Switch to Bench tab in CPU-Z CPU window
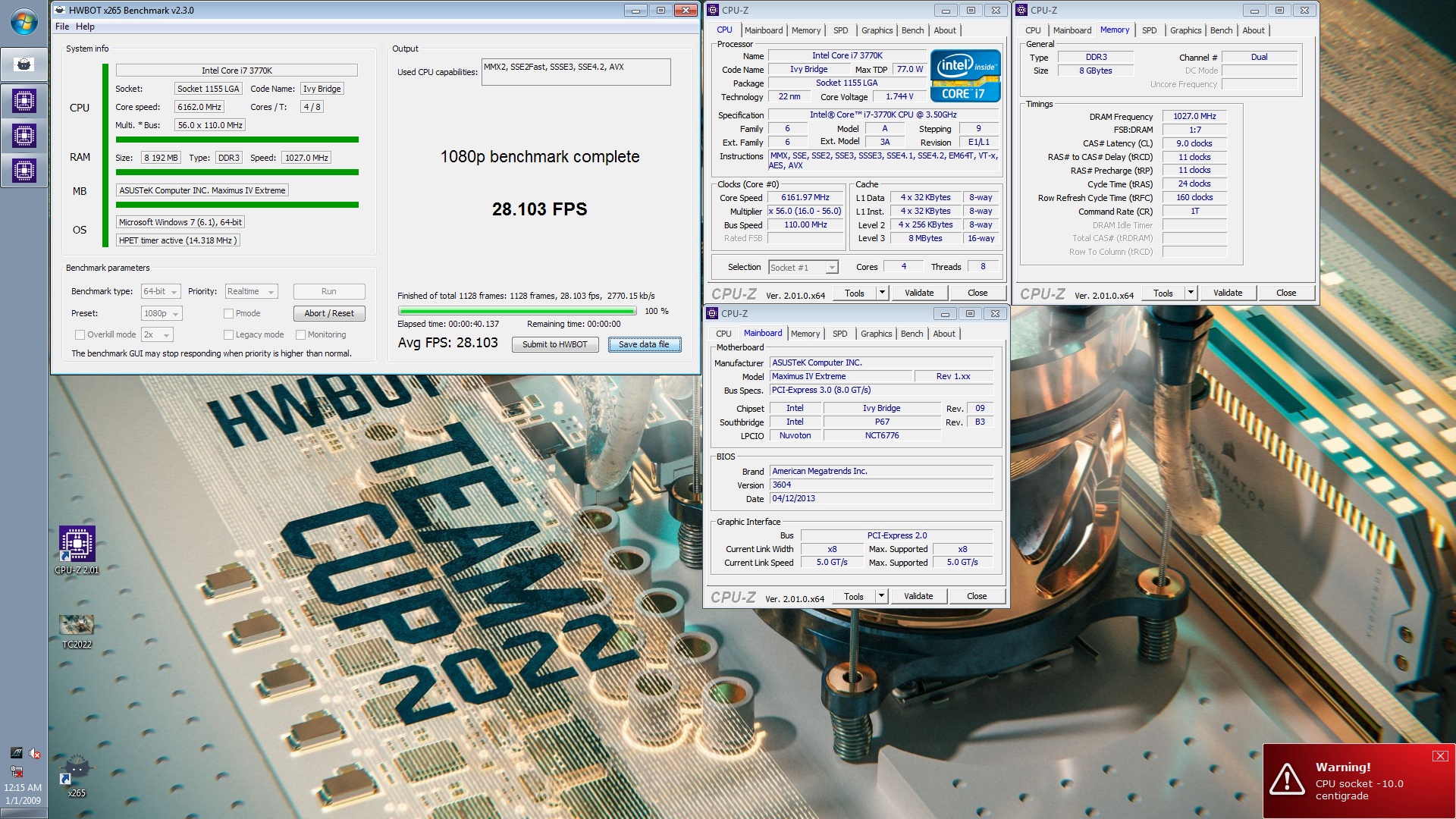This screenshot has height=819, width=1456. click(x=912, y=30)
